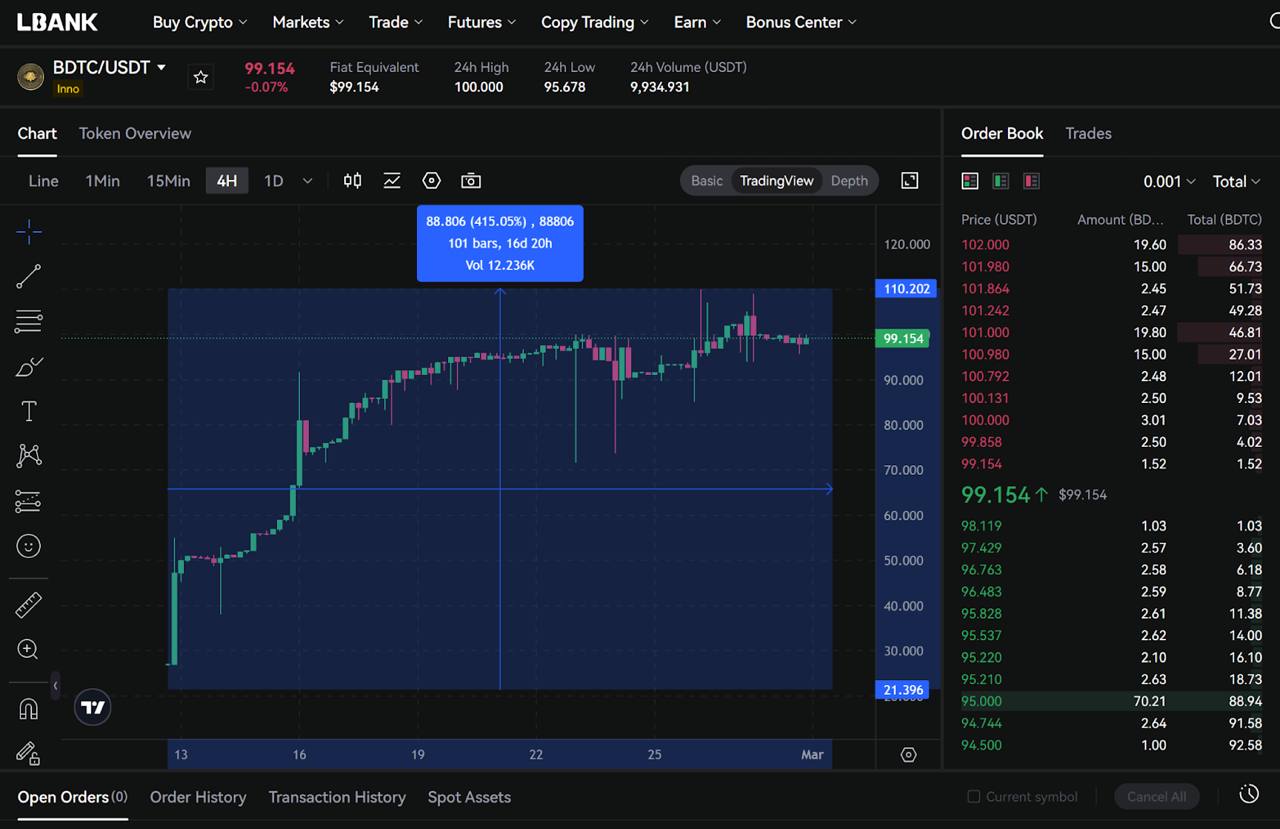Toggle the magnet snapping mode
The width and height of the screenshot is (1280, 829).
tap(29, 709)
